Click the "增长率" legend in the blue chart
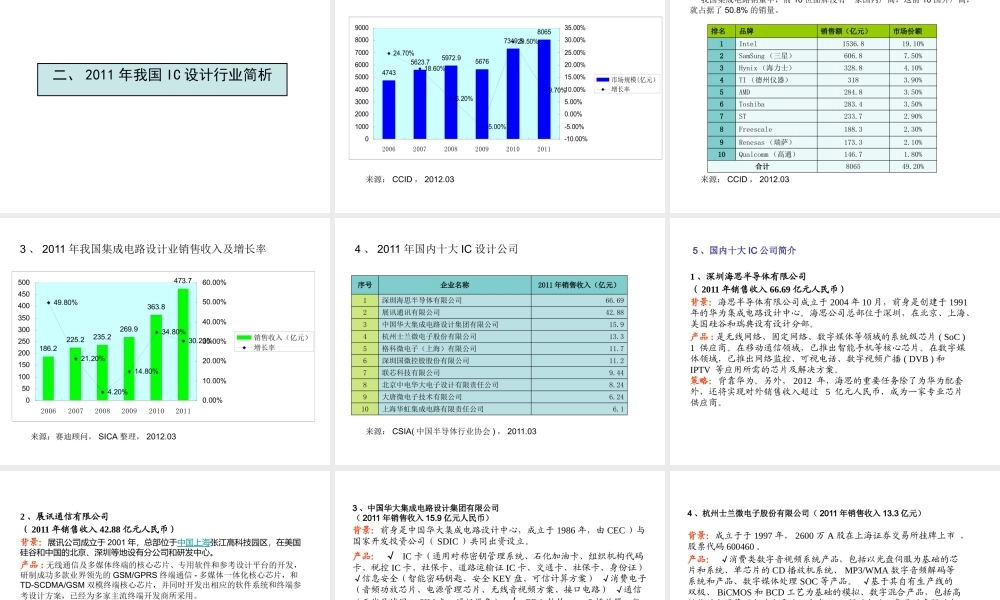1000x600 pixels. (x=615, y=89)
